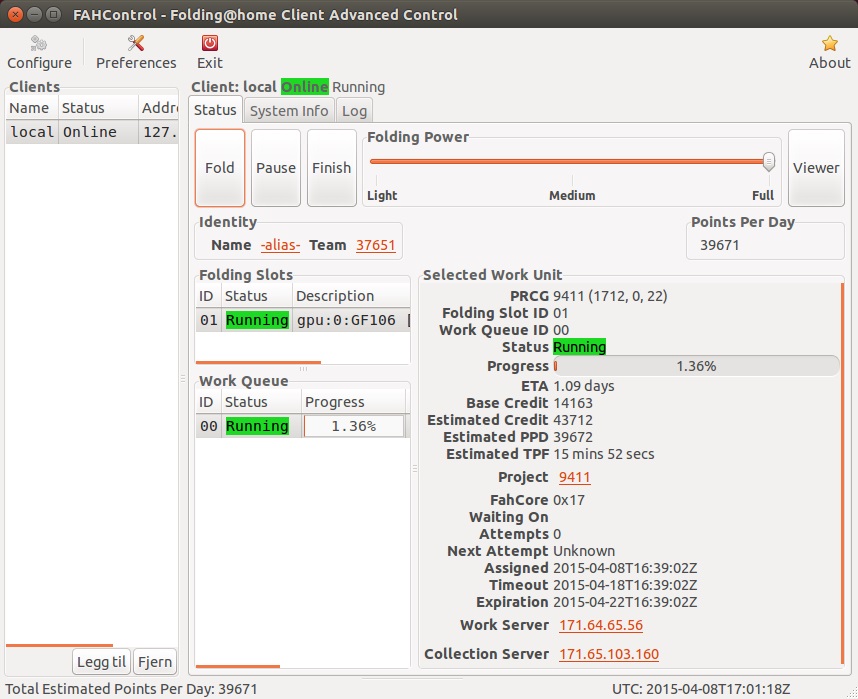
Task: Switch to the Status tab
Action: 215,110
